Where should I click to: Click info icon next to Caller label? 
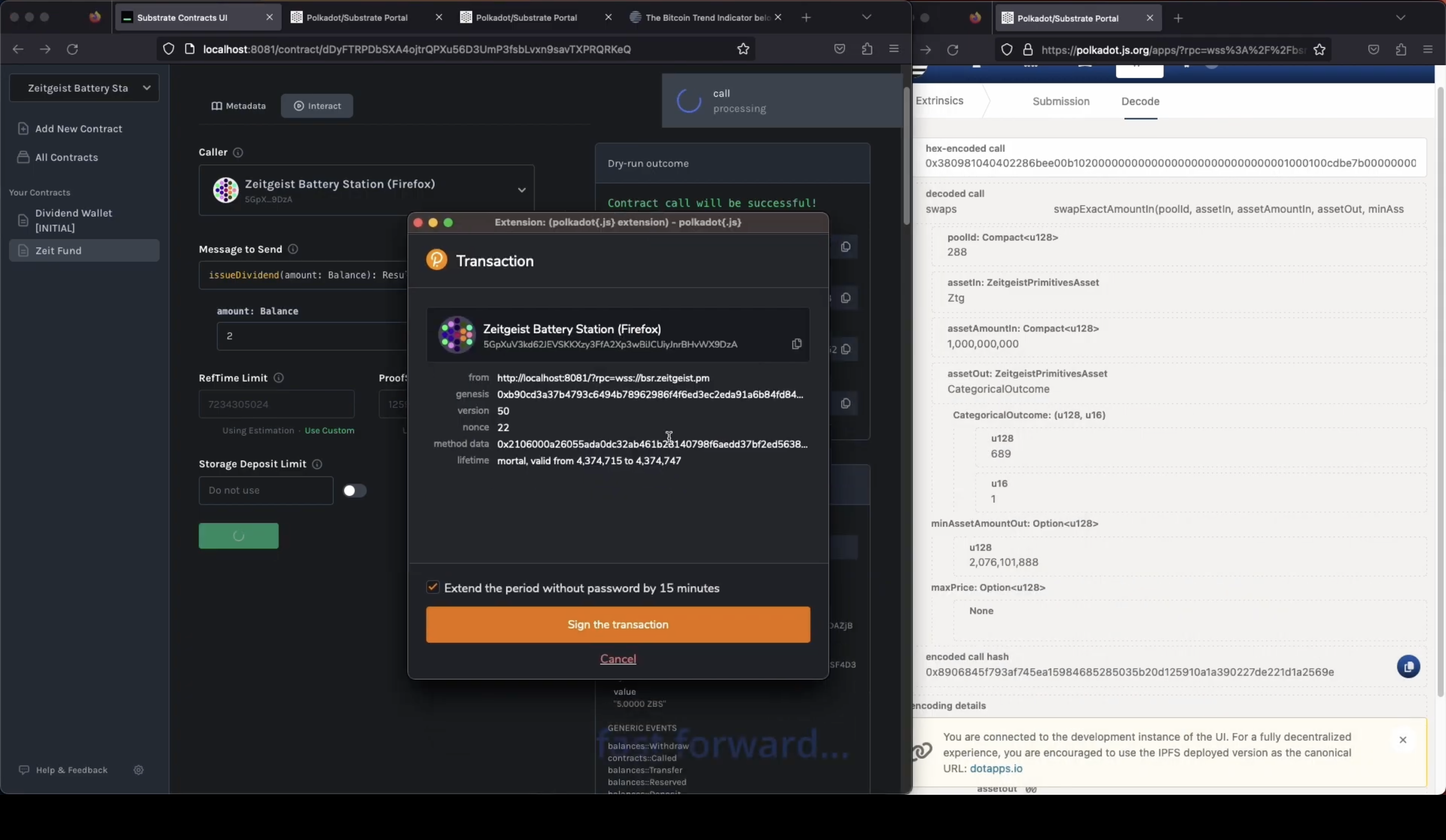click(x=238, y=152)
